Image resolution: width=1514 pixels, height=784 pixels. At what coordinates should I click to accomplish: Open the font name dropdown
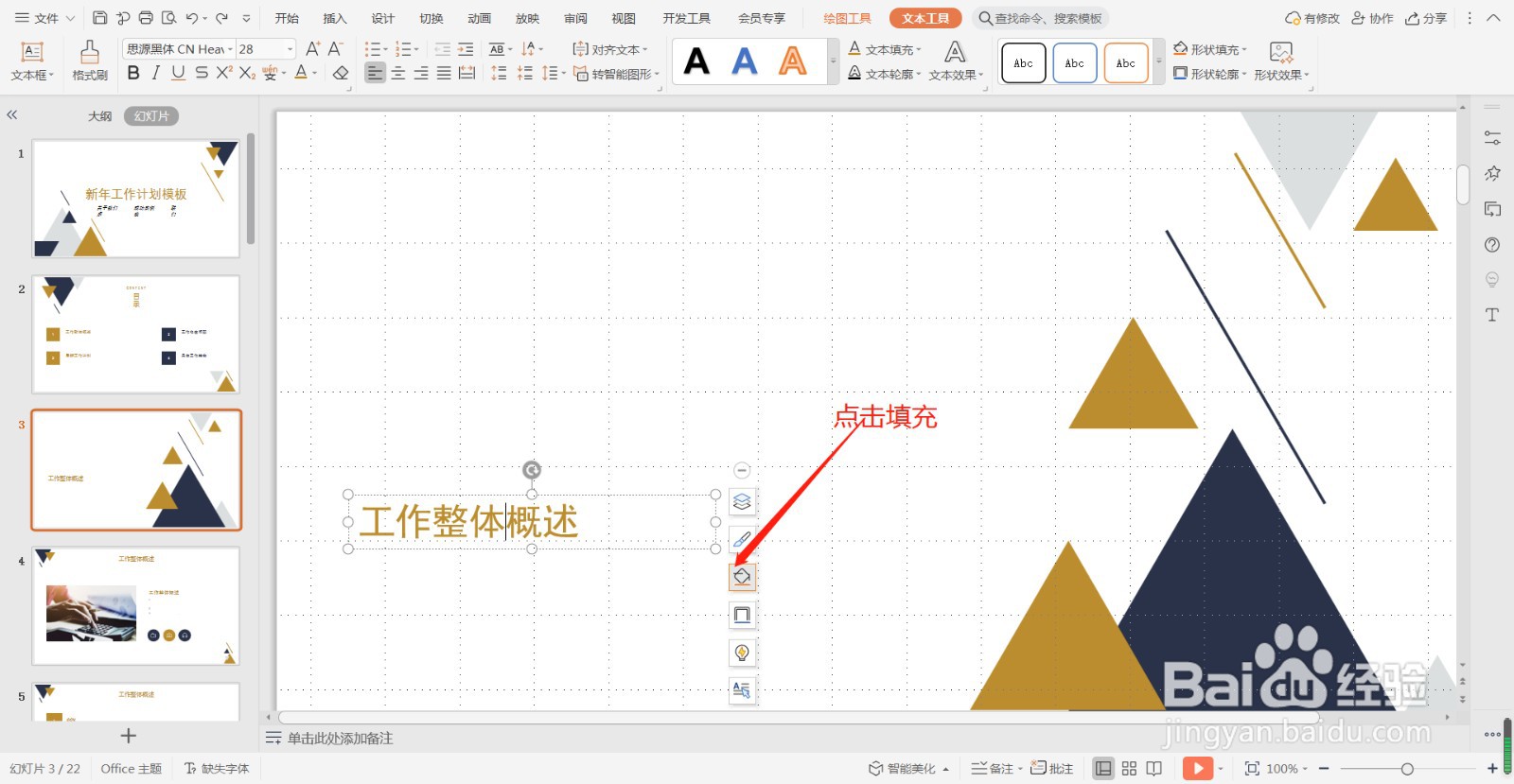point(230,49)
